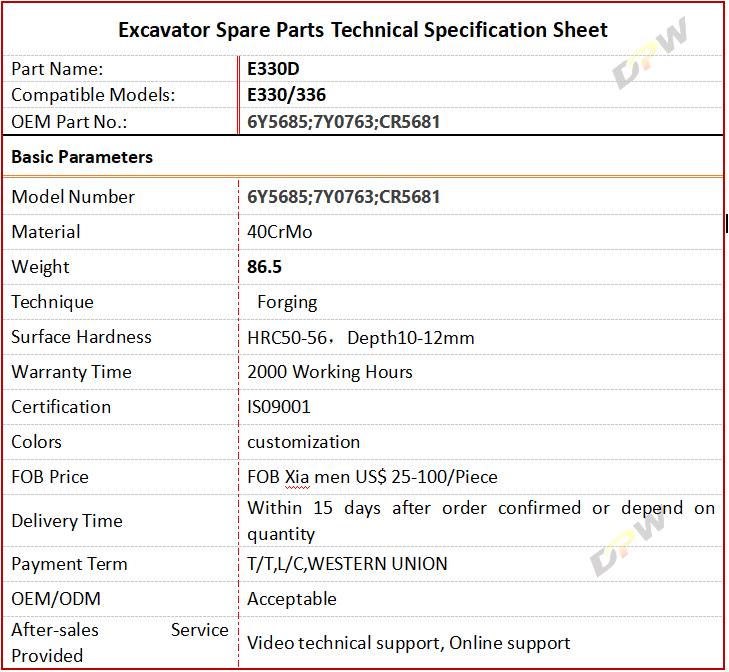Select the 'After-sales Service Provided' label cell
This screenshot has height=672, width=729.
coord(120,643)
